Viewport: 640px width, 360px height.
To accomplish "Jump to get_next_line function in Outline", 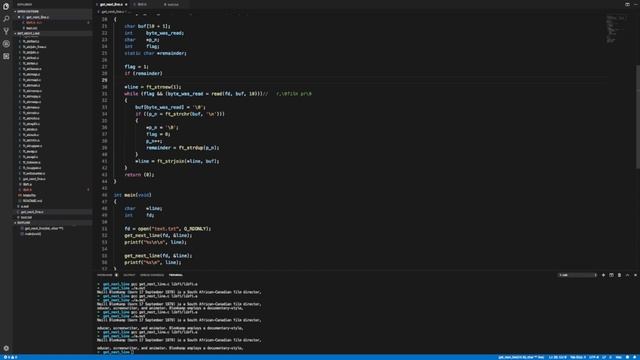I will (44, 228).
